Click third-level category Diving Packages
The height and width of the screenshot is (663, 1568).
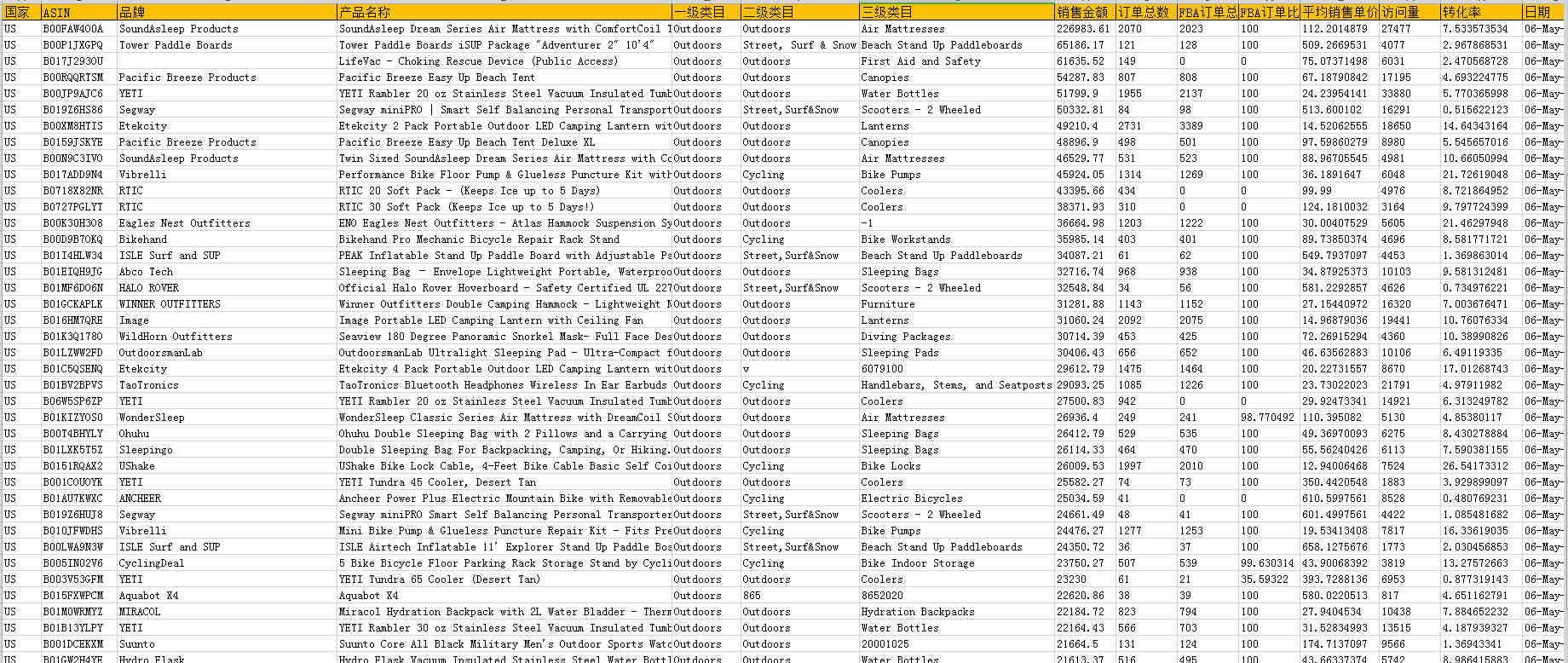pyautogui.click(x=957, y=337)
